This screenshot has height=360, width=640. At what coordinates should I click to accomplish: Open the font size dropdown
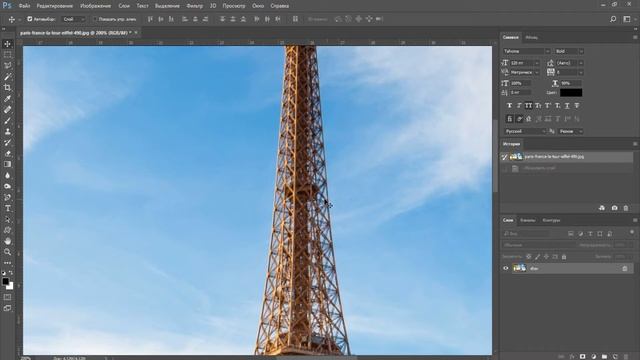pyautogui.click(x=537, y=63)
